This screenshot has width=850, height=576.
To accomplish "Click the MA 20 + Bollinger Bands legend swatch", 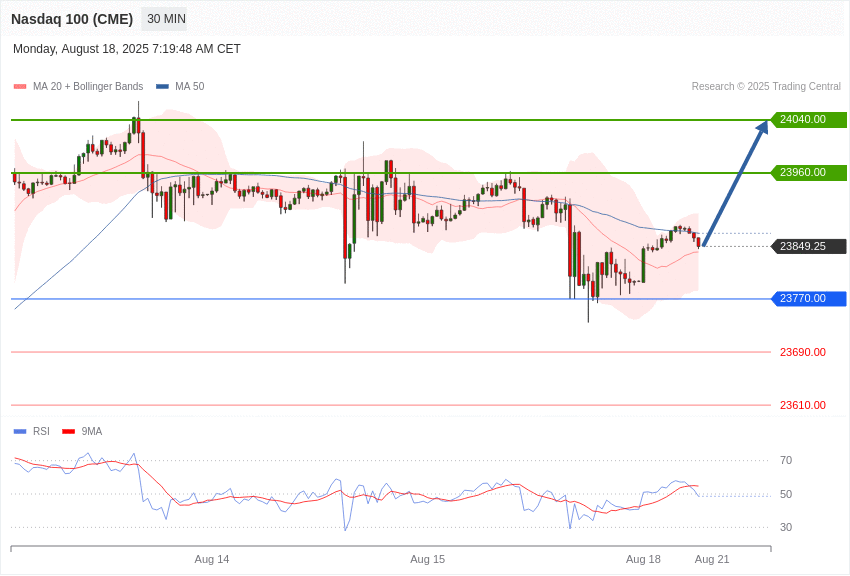I will tap(20, 86).
